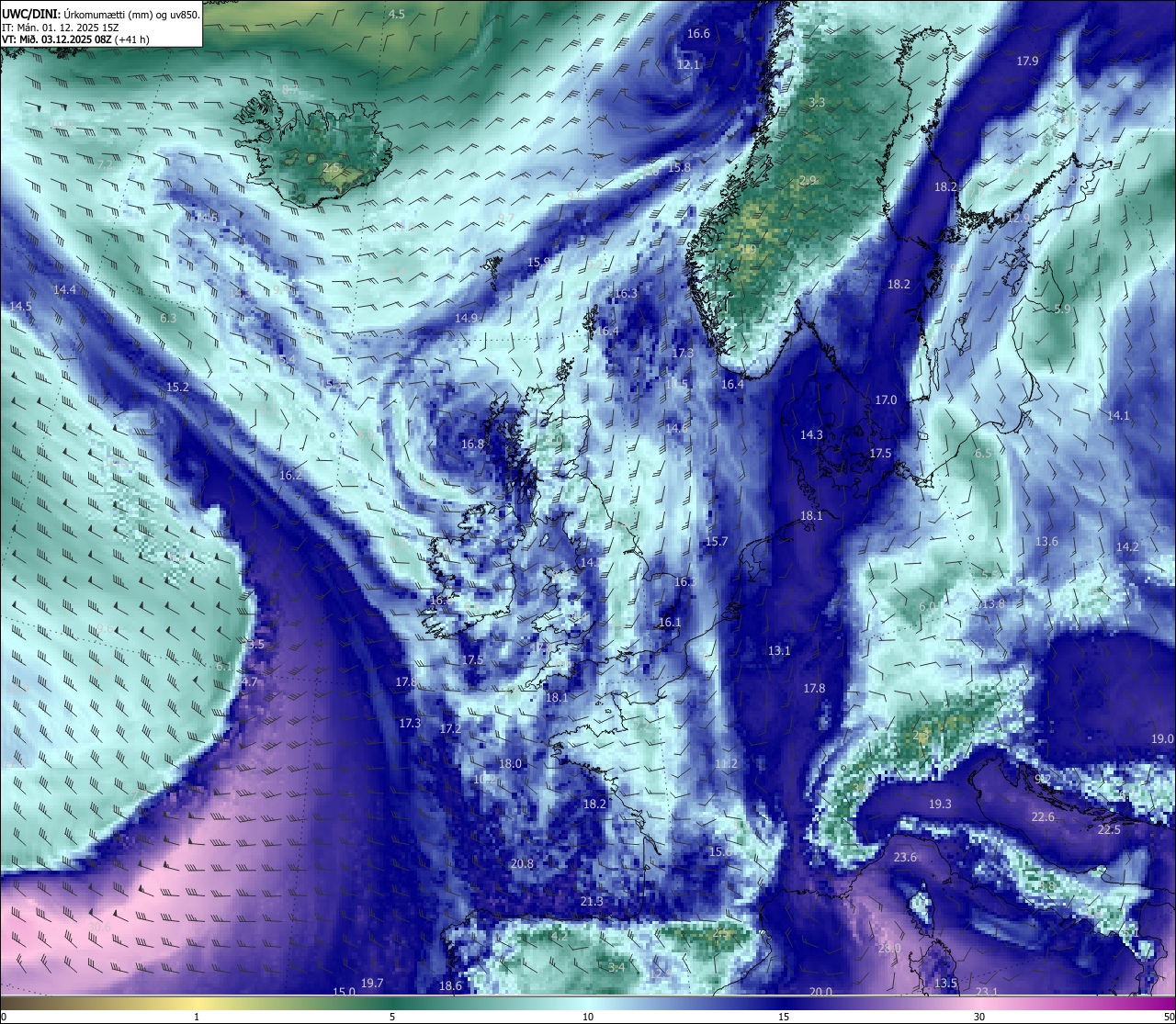Click the map value "19.0"
The height and width of the screenshot is (1024, 1176).
pyautogui.click(x=1162, y=739)
